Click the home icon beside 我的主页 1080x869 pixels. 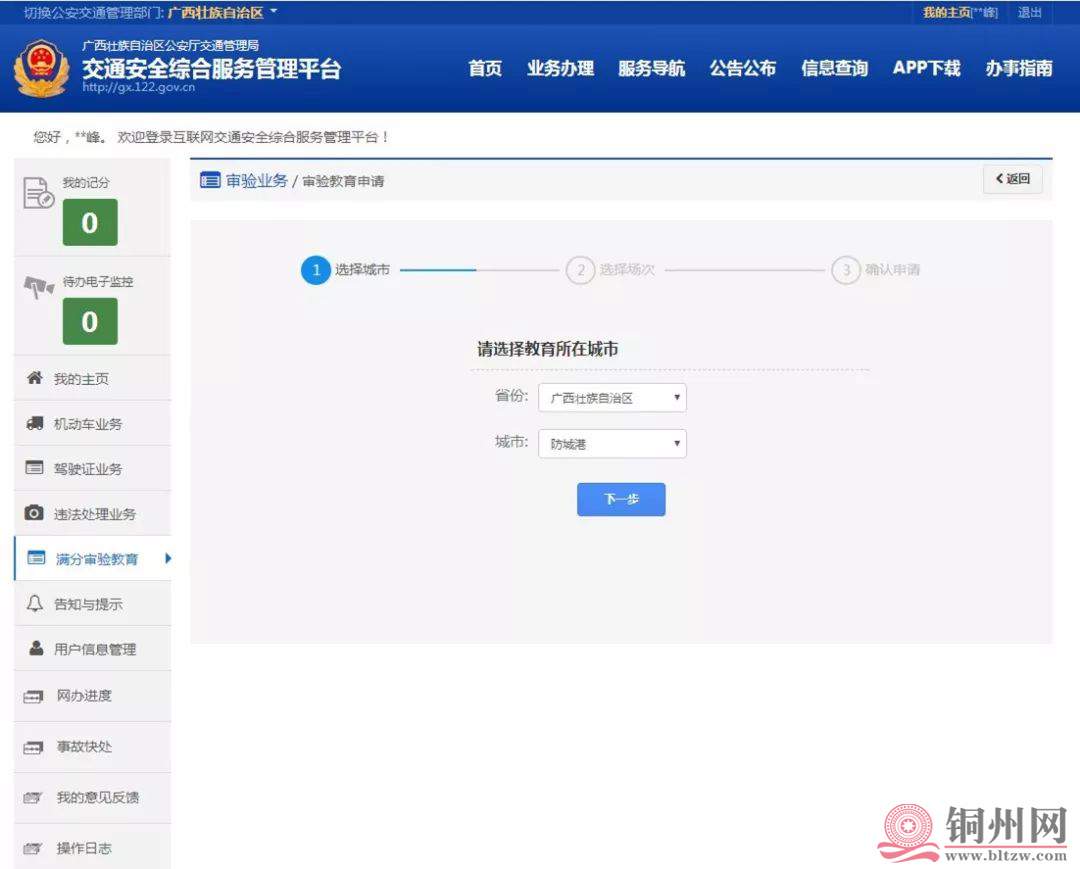click(x=34, y=379)
